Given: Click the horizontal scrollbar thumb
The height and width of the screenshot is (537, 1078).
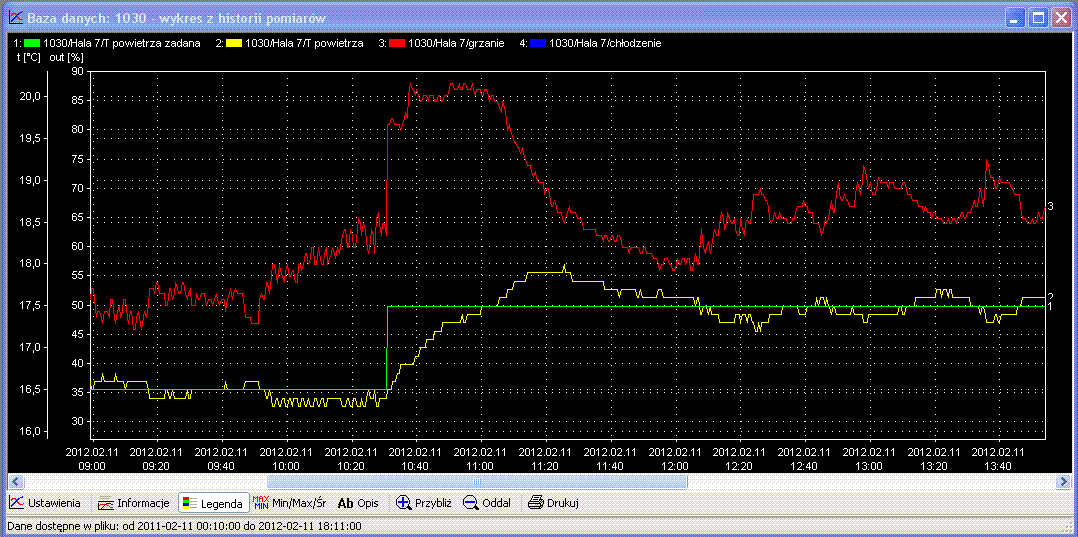Looking at the screenshot, I should pos(477,481).
